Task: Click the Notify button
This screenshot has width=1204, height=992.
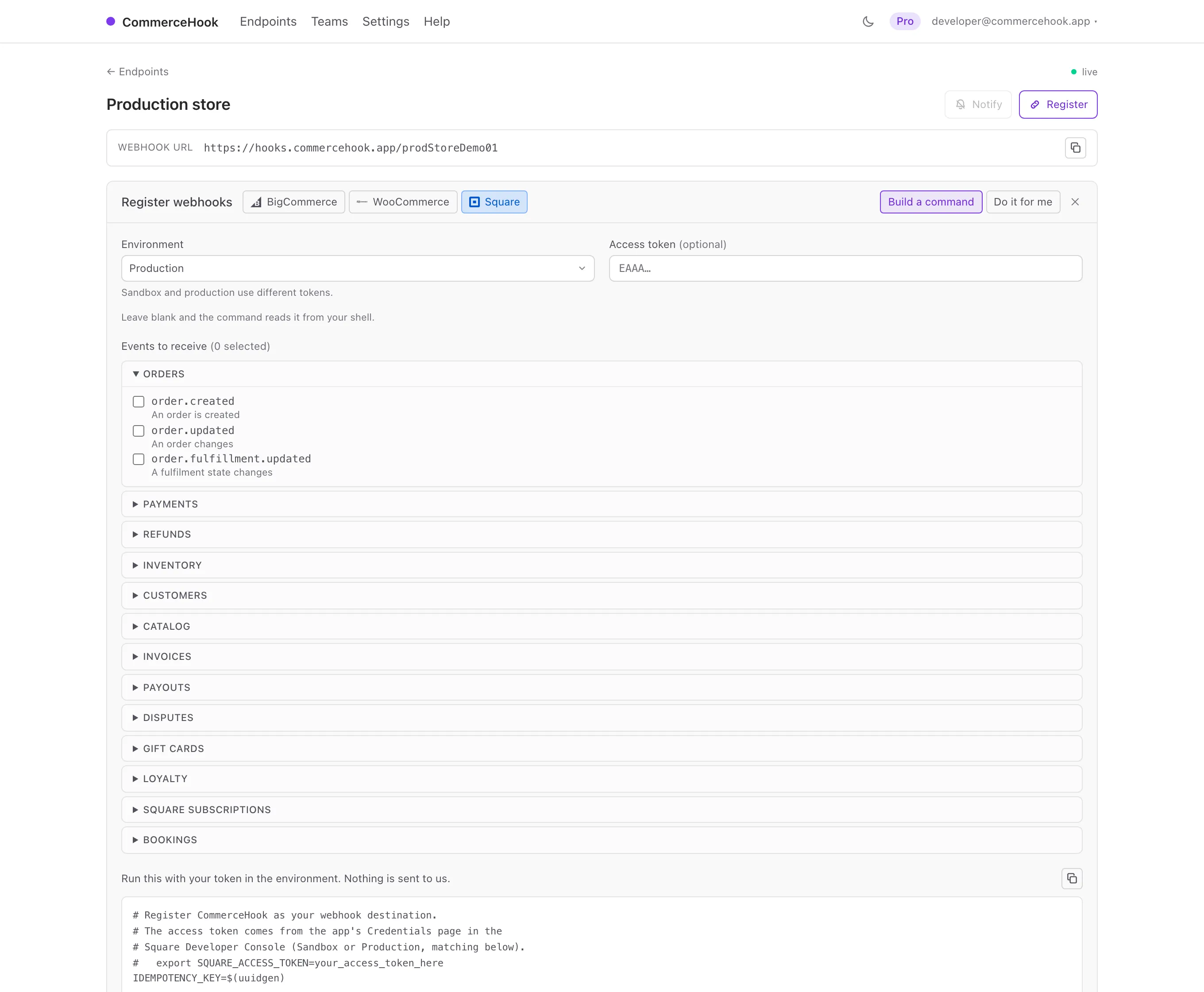Action: point(978,105)
